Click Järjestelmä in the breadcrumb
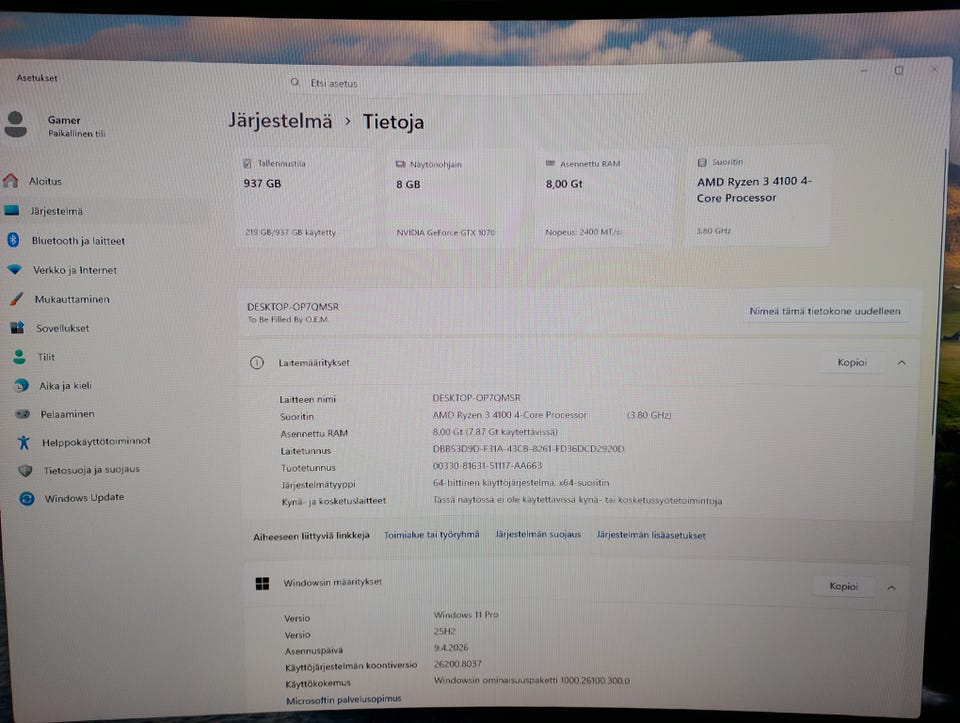This screenshot has width=960, height=723. (280, 121)
